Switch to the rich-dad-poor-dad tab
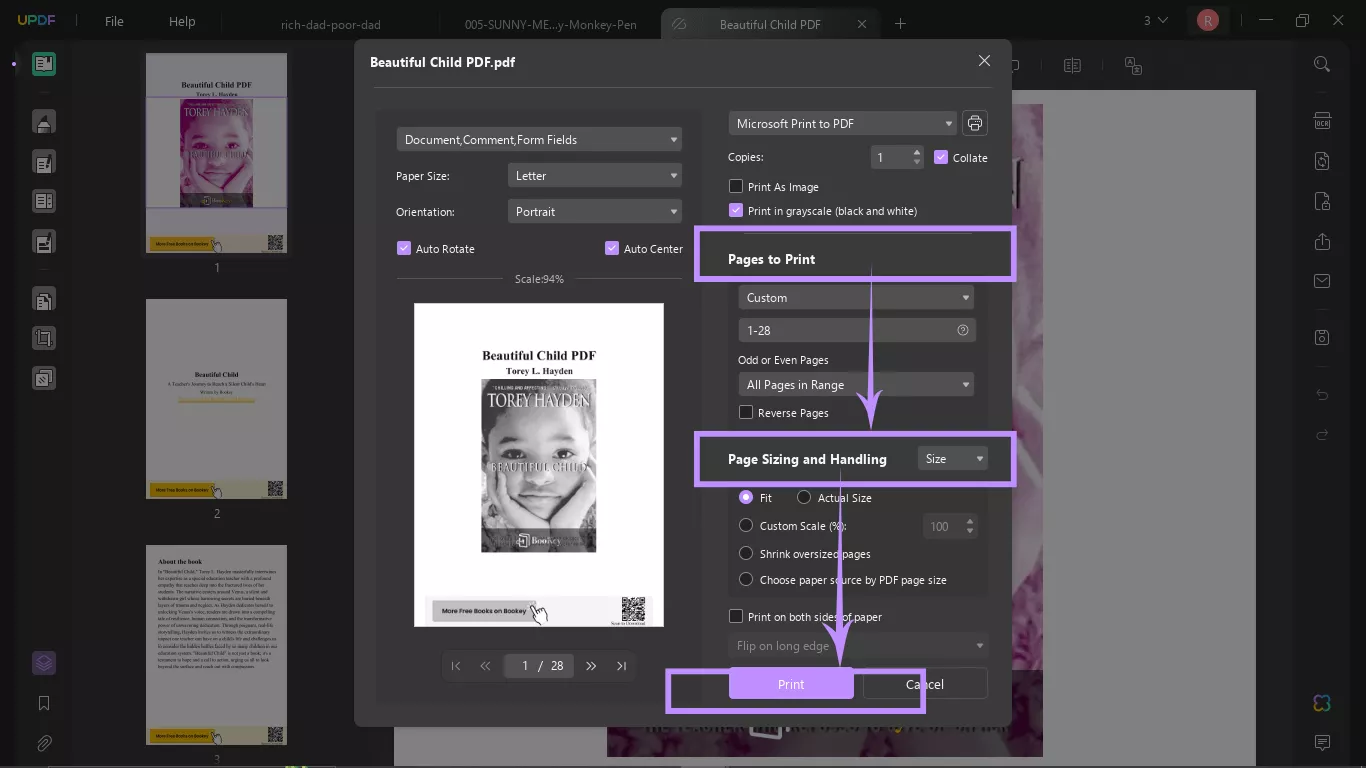The image size is (1366, 768). 331,24
